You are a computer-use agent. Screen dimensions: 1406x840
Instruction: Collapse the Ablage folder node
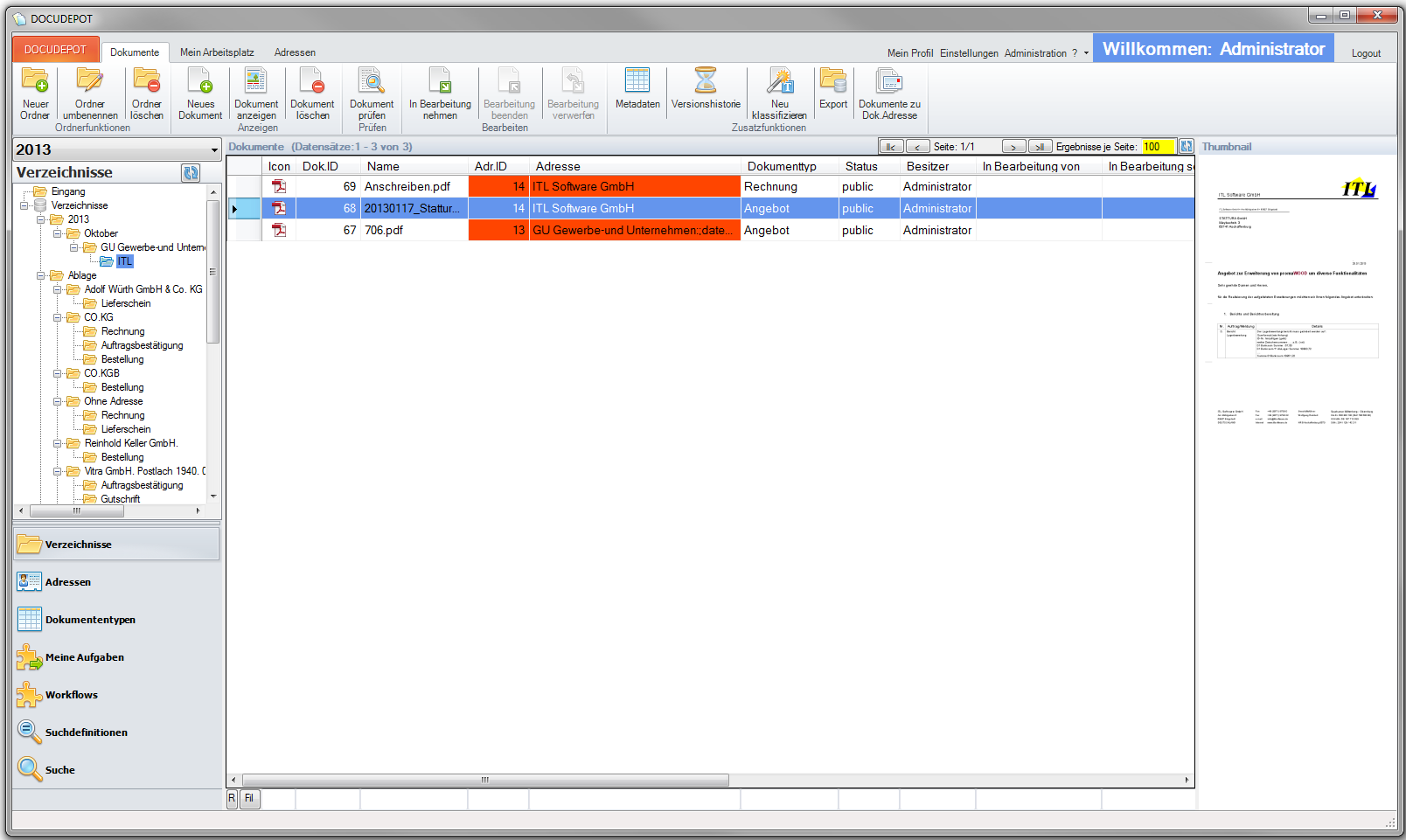[x=41, y=275]
